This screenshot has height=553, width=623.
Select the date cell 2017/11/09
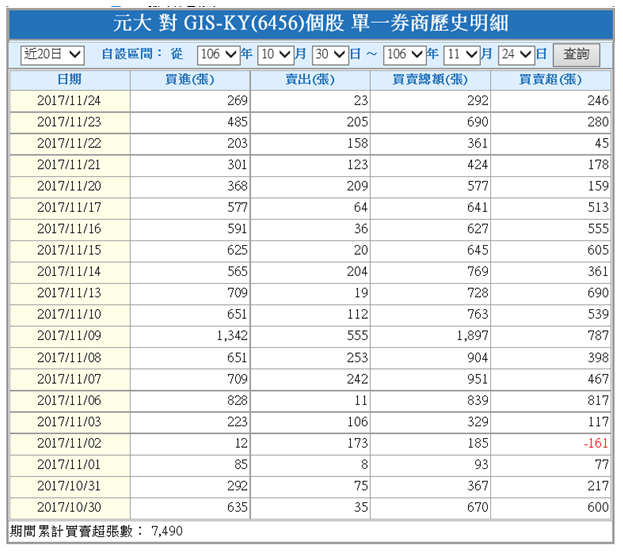click(x=70, y=336)
